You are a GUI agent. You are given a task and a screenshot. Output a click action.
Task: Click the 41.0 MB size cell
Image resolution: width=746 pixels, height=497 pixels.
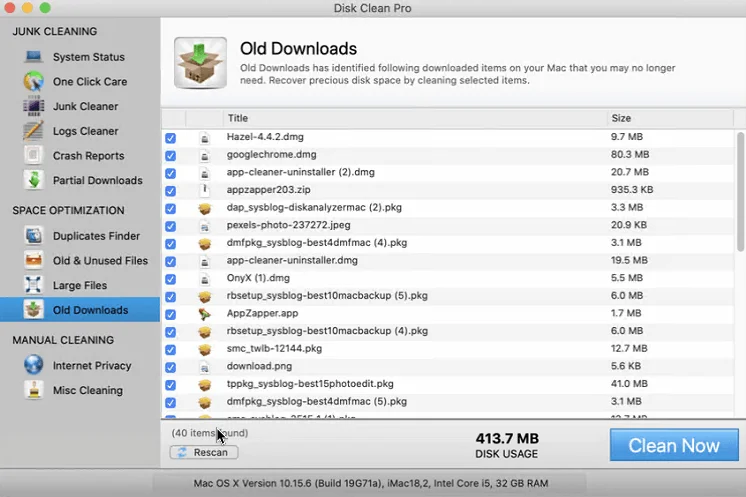629,384
